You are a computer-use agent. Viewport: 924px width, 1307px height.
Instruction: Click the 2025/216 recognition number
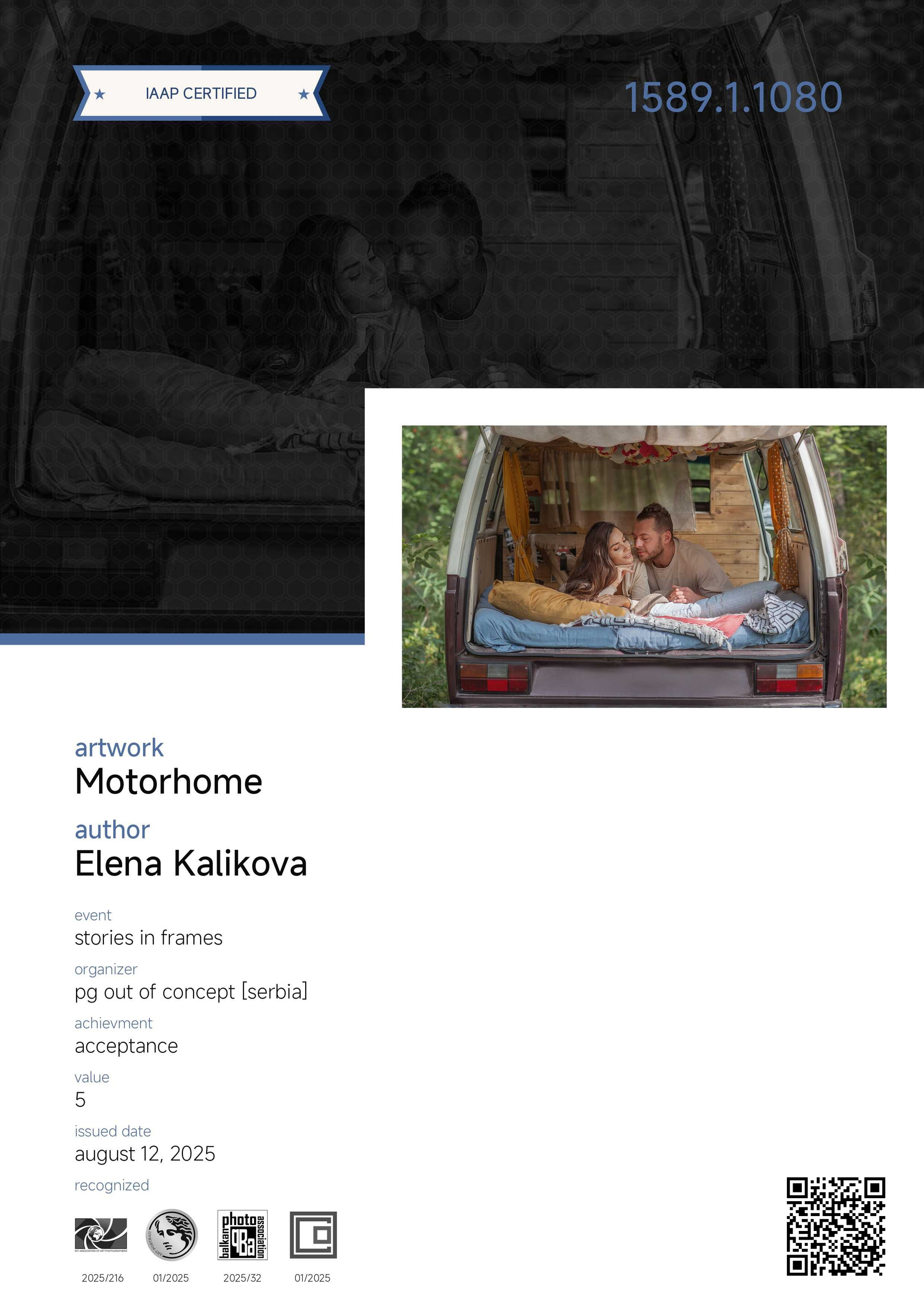click(x=103, y=1278)
